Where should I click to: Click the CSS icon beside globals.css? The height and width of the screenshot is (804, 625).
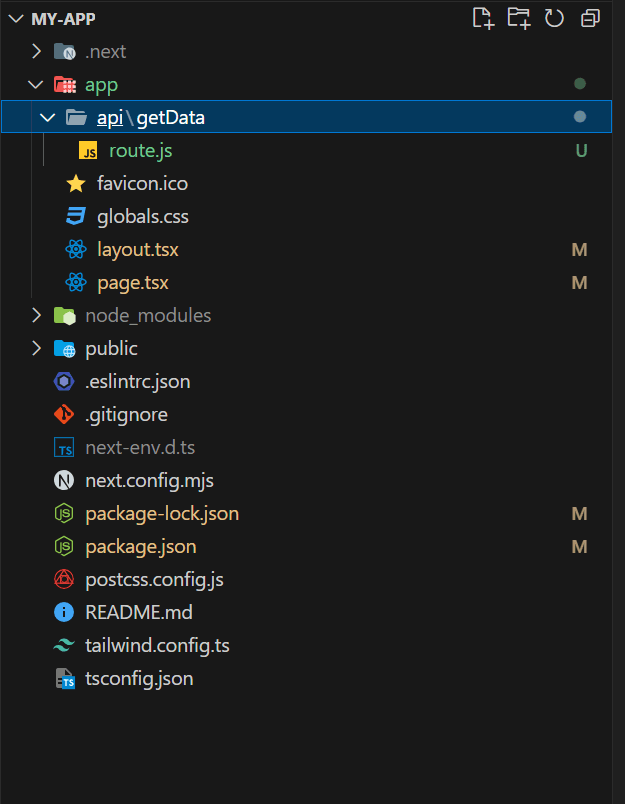(76, 216)
